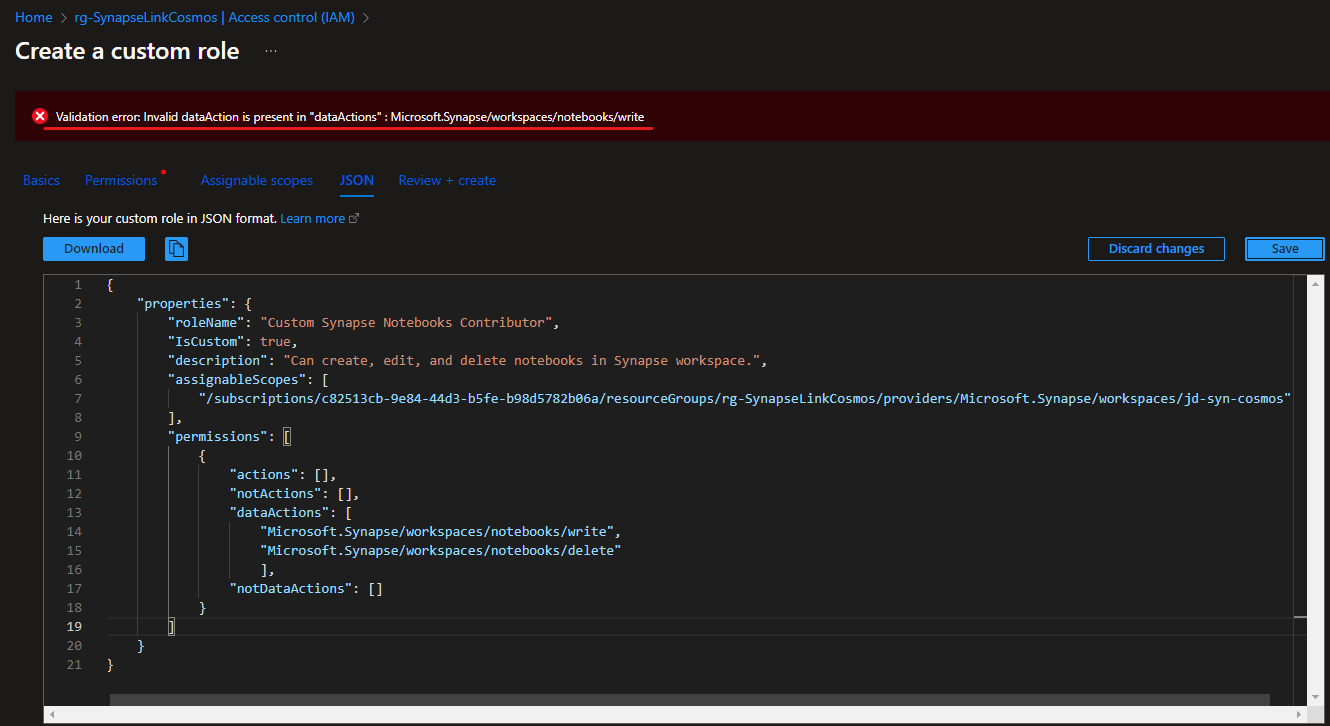Screen dimensions: 1330x726
Task: Click the breadcrumb chevron after Access control
Action: (365, 17)
